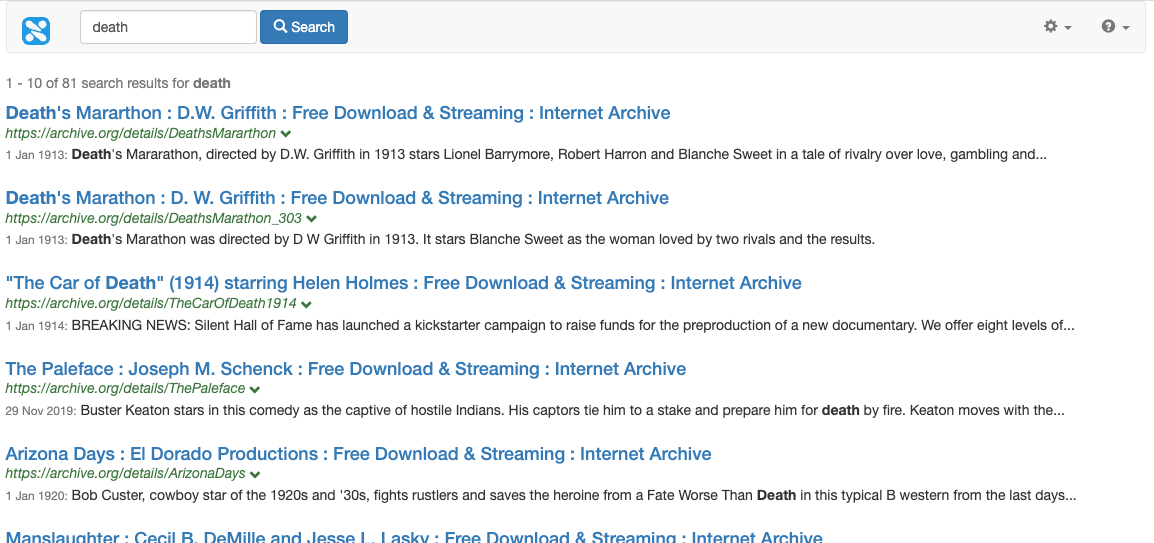This screenshot has width=1154, height=543.
Task: Expand arrow beside TheCarOfDeath1914 URL
Action: click(x=306, y=304)
